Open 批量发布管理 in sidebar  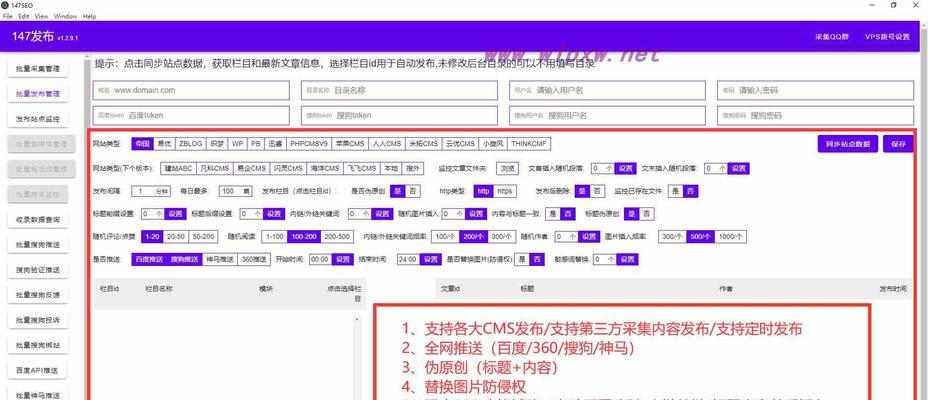coord(38,93)
